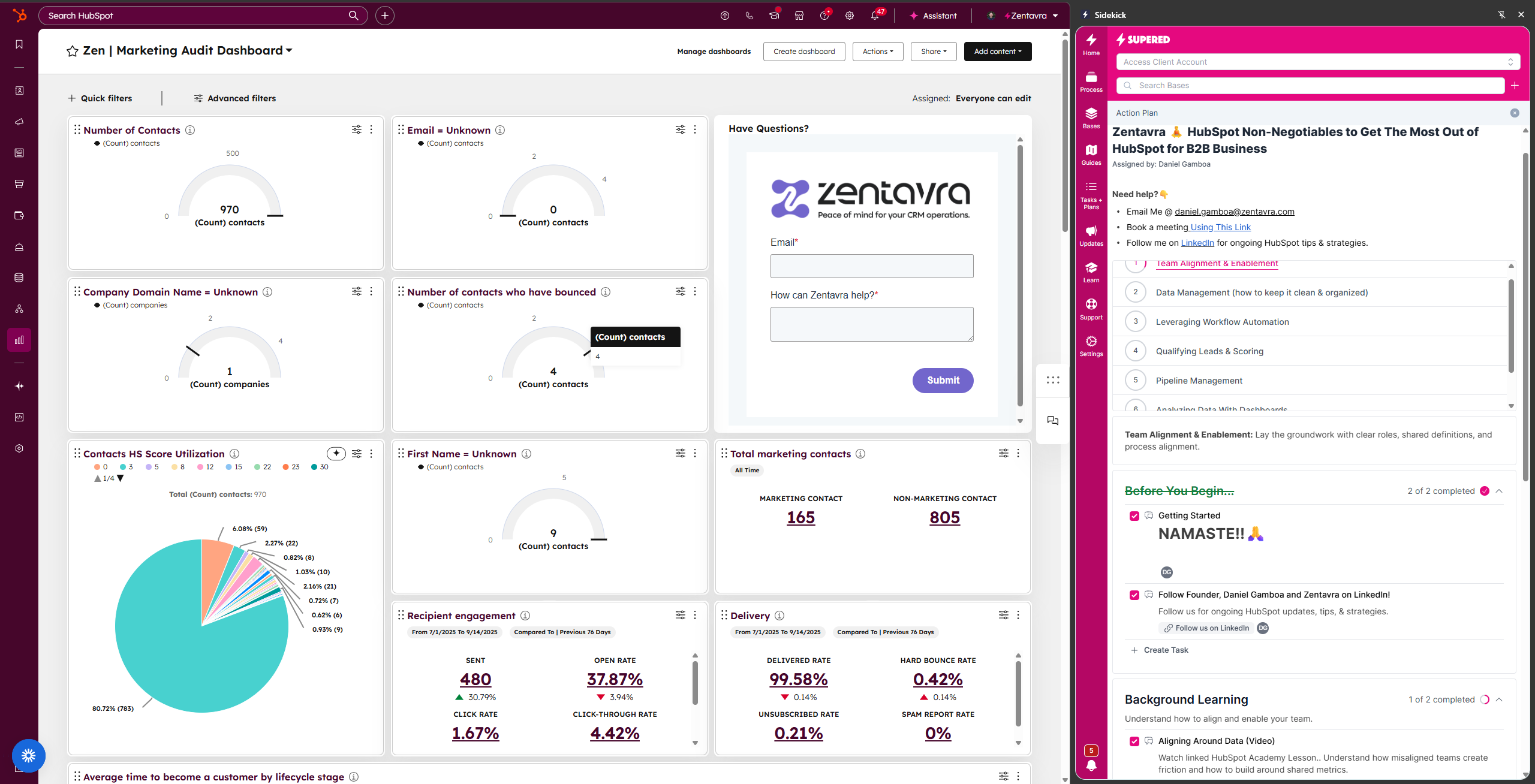Screen dimensions: 1535x784
Task: Uncheck the Getting Started task checkbox
Action: (x=1134, y=516)
